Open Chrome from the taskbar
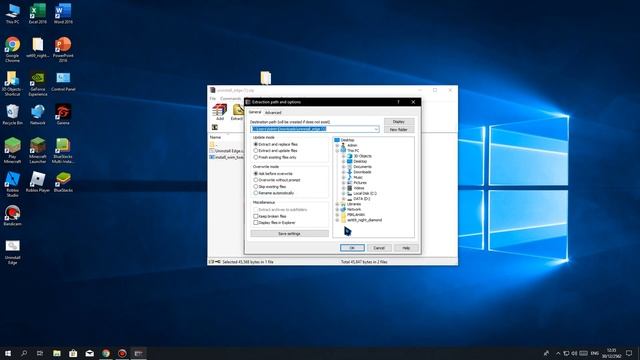The image size is (640, 360). click(106, 353)
